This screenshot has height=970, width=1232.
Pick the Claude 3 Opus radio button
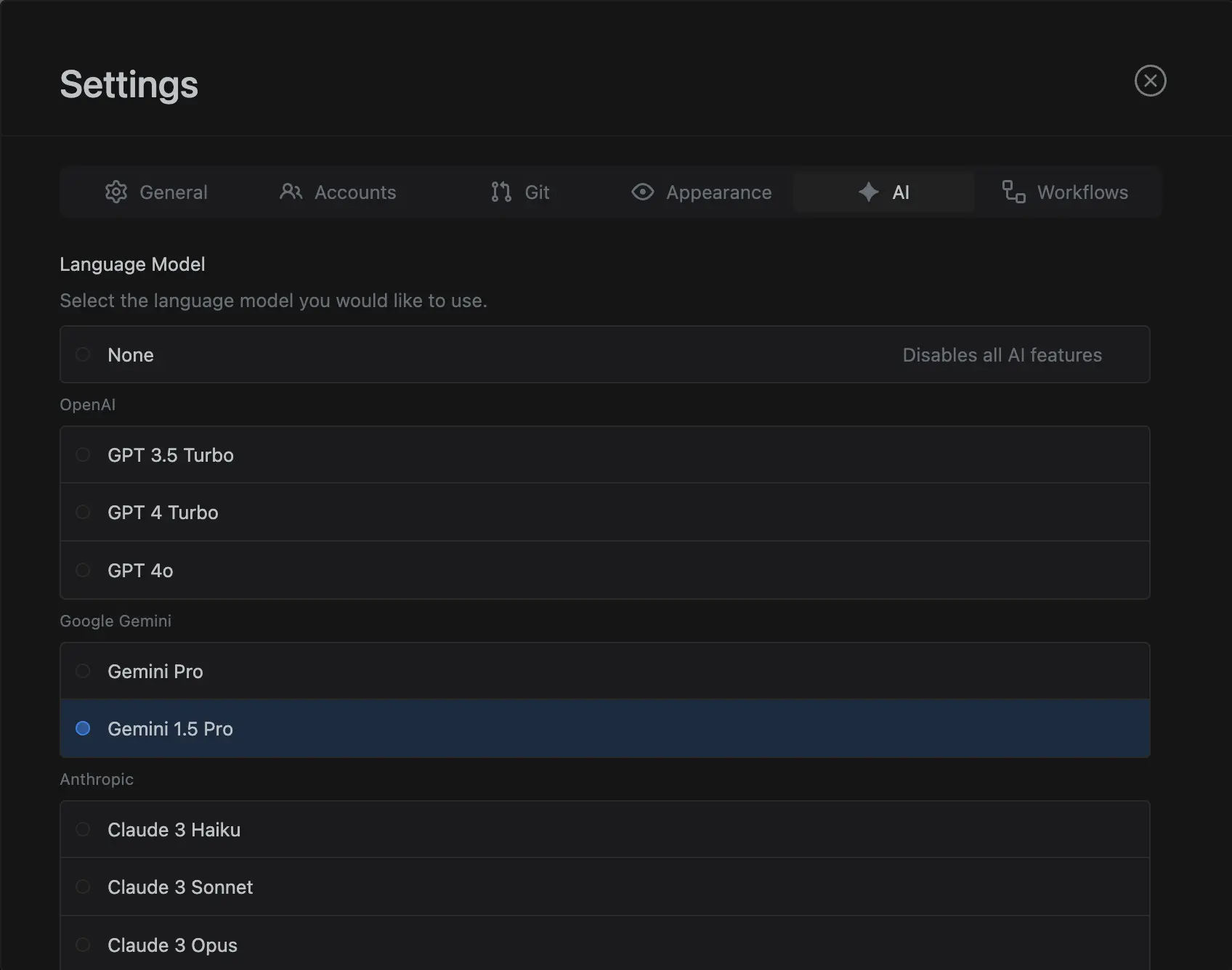[83, 945]
